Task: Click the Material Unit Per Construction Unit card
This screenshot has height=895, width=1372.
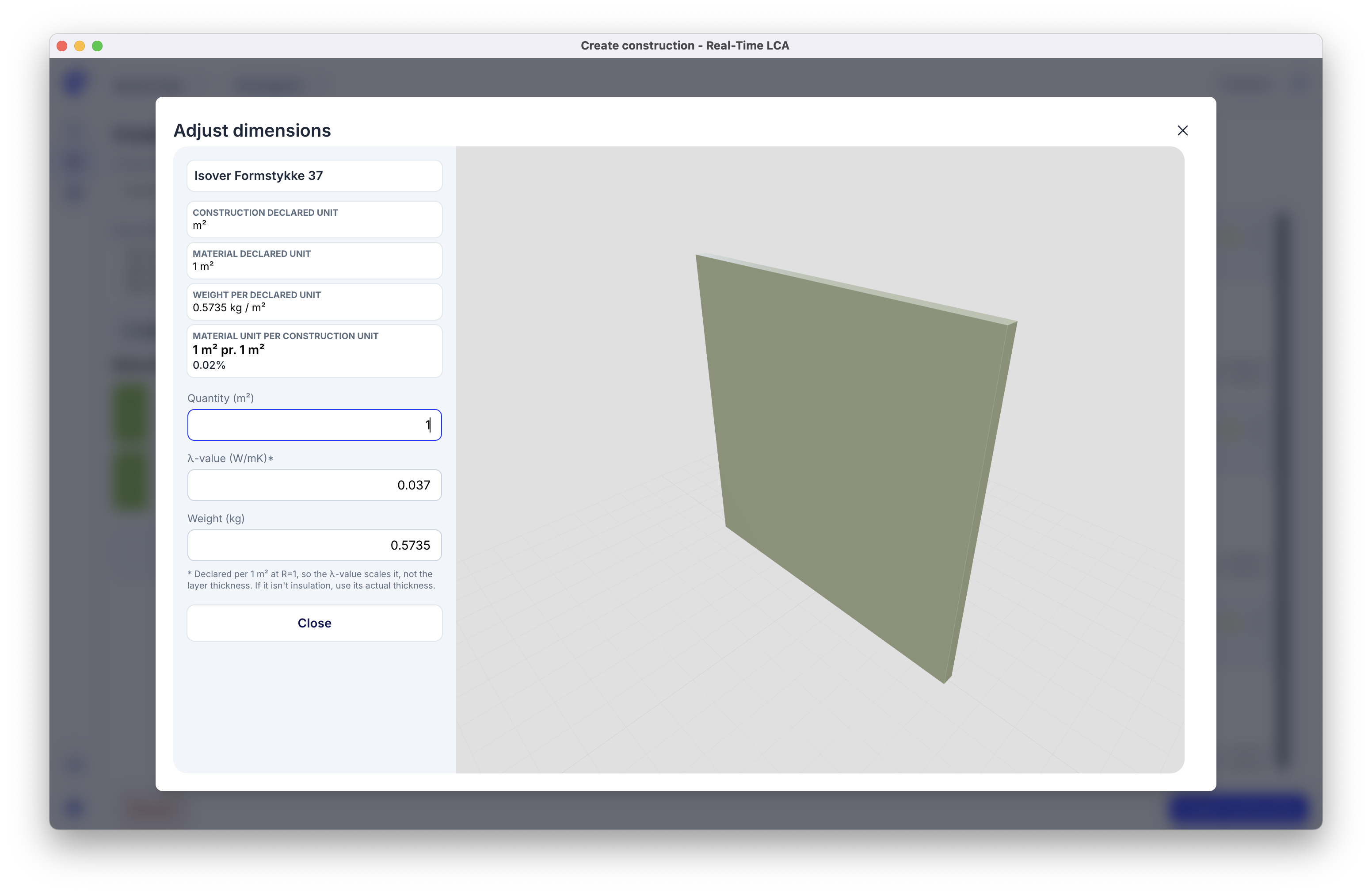Action: [314, 351]
